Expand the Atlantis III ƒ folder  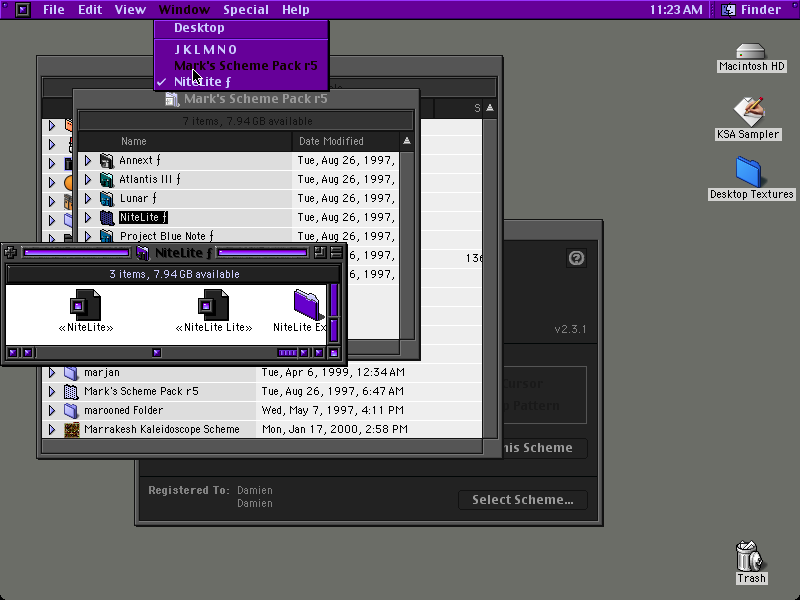[x=88, y=180]
